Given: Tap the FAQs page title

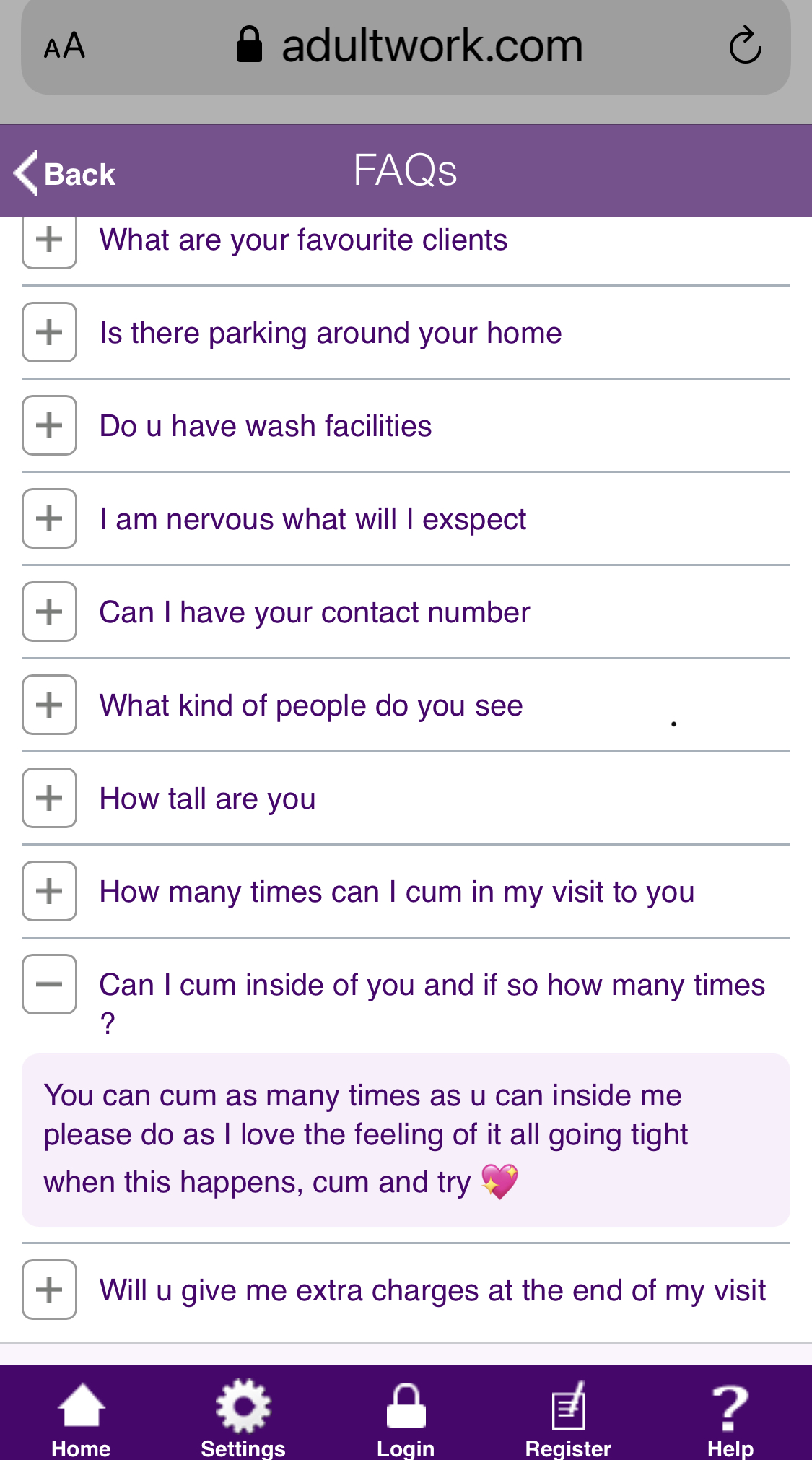Looking at the screenshot, I should [x=406, y=171].
